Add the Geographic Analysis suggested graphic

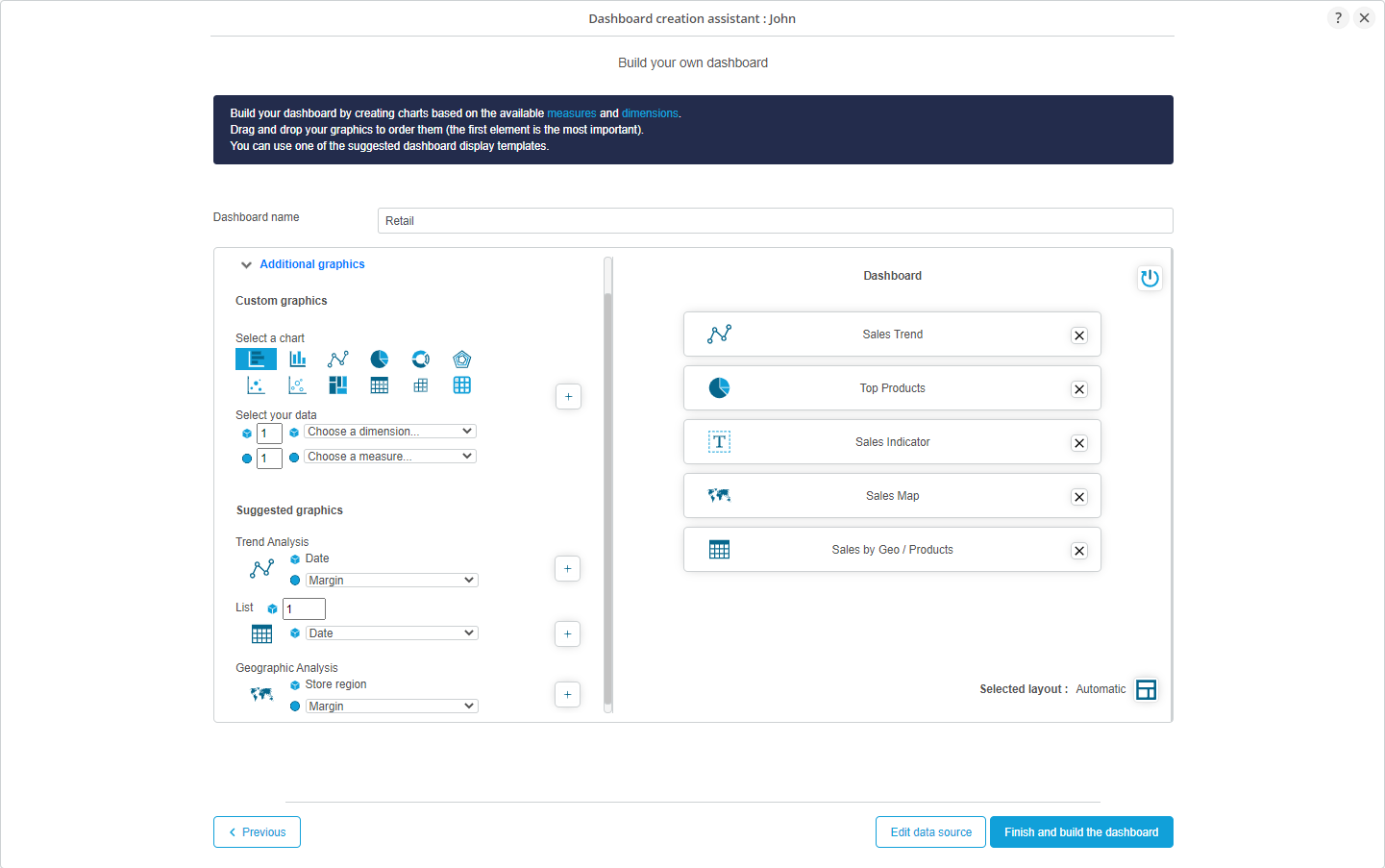coord(567,694)
